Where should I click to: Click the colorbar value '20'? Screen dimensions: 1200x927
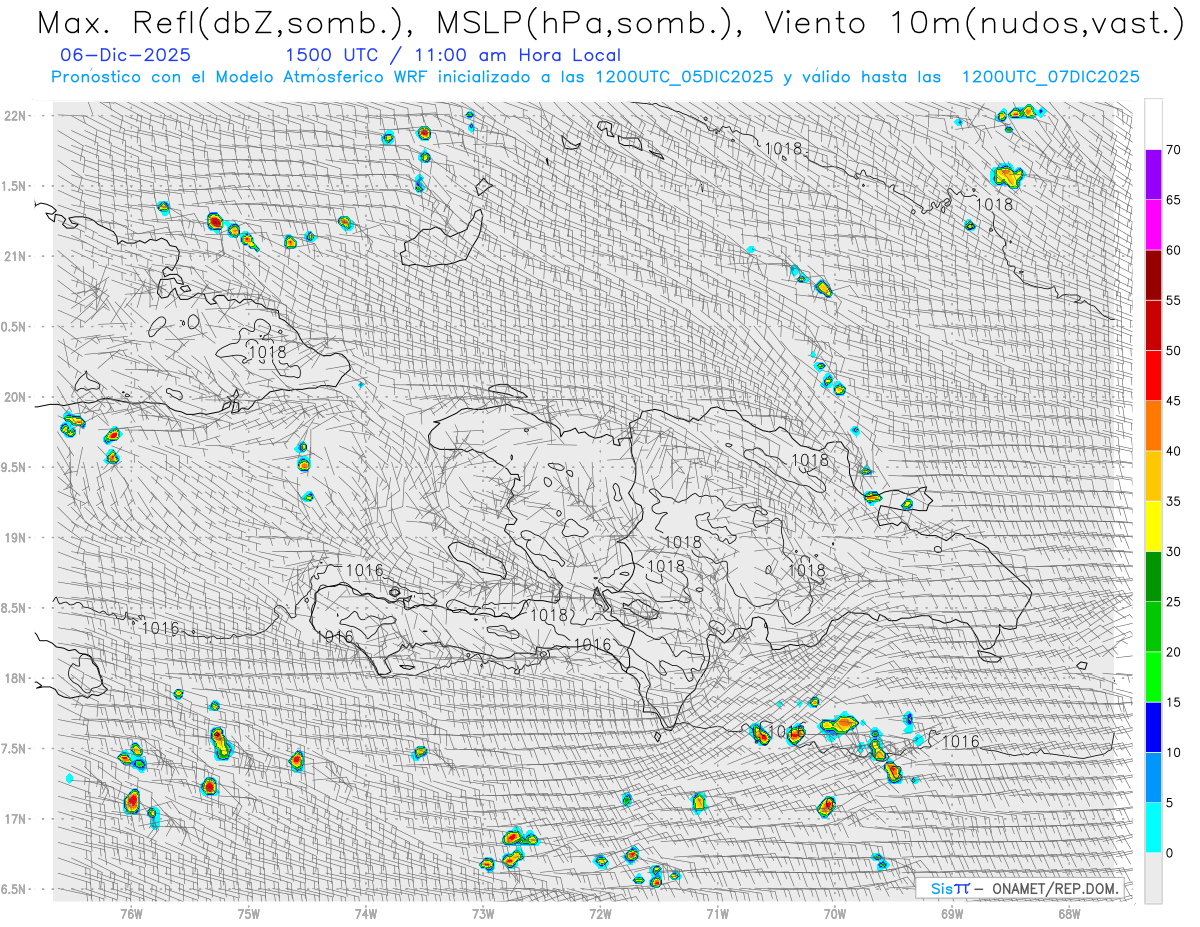(1173, 652)
